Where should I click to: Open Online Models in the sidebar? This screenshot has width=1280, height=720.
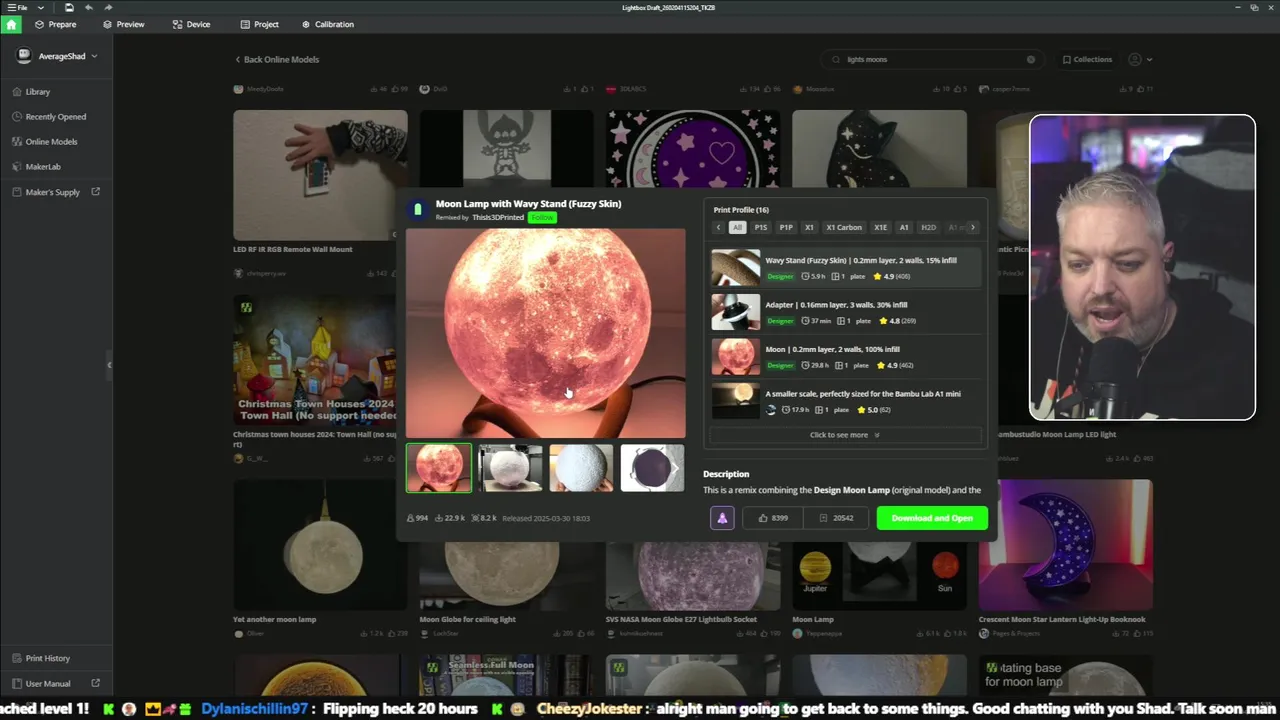click(45, 142)
